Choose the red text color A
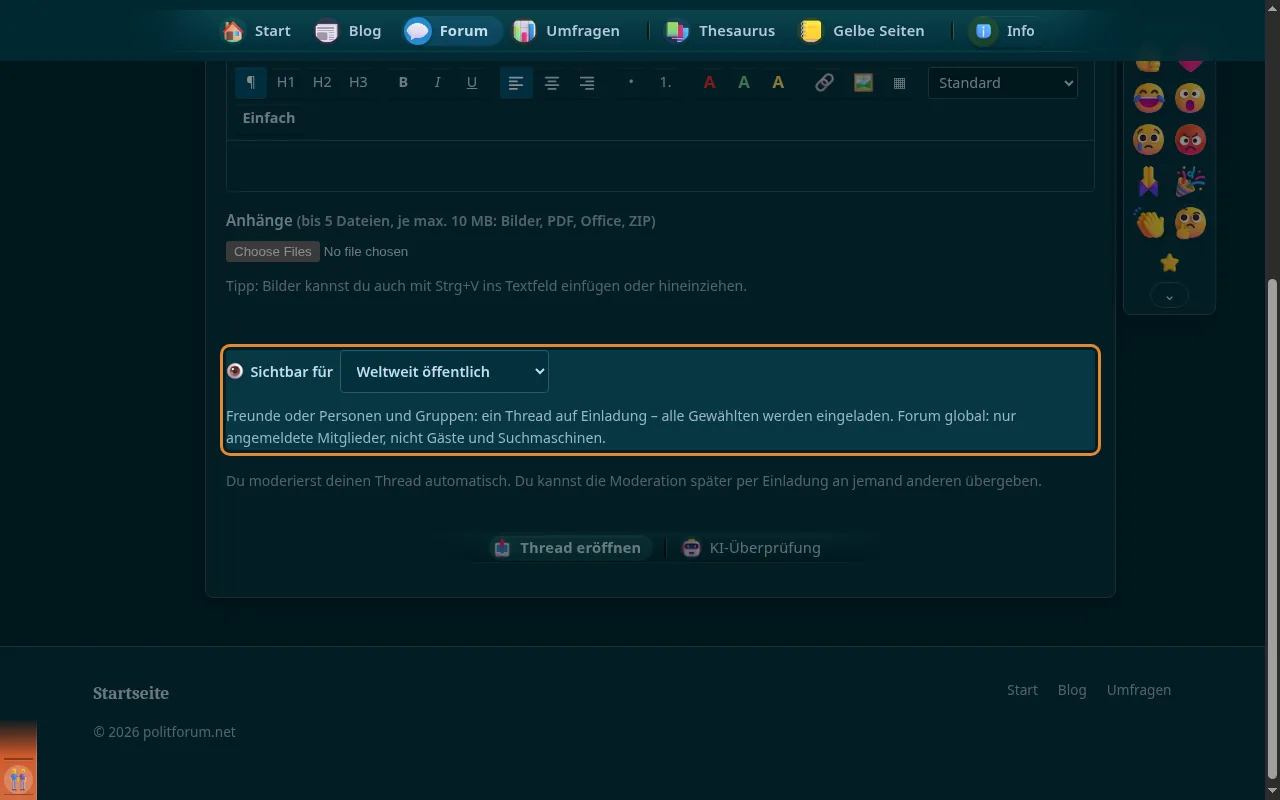Image resolution: width=1280 pixels, height=800 pixels. pyautogui.click(x=709, y=83)
